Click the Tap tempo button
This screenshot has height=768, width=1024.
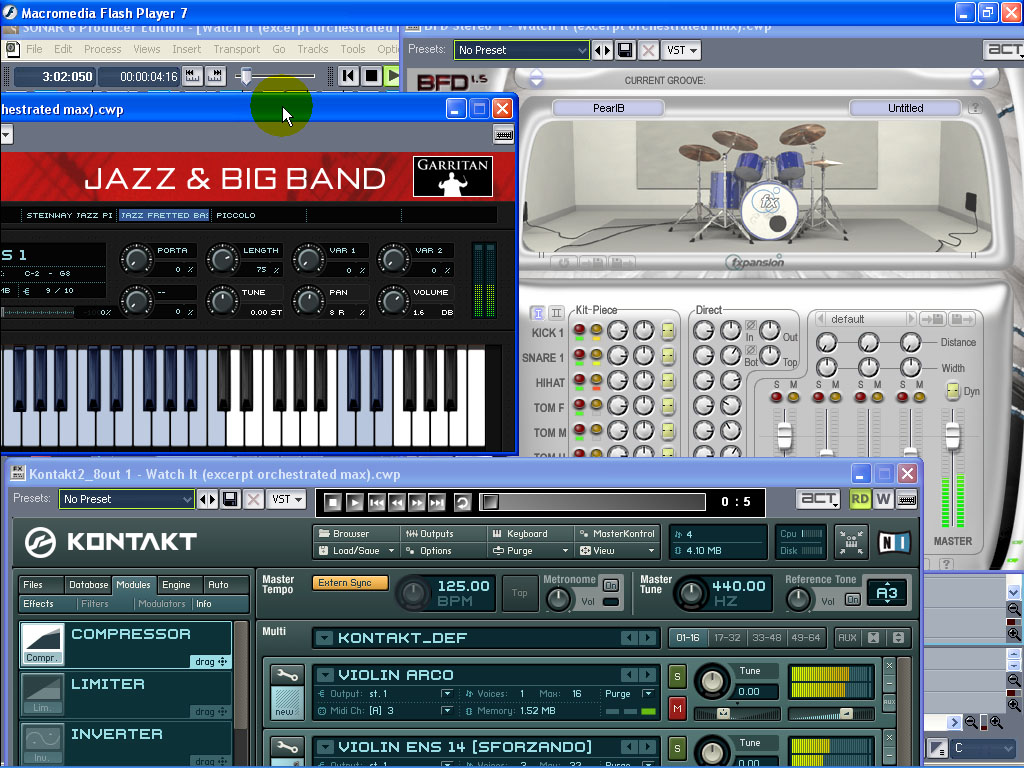519,593
